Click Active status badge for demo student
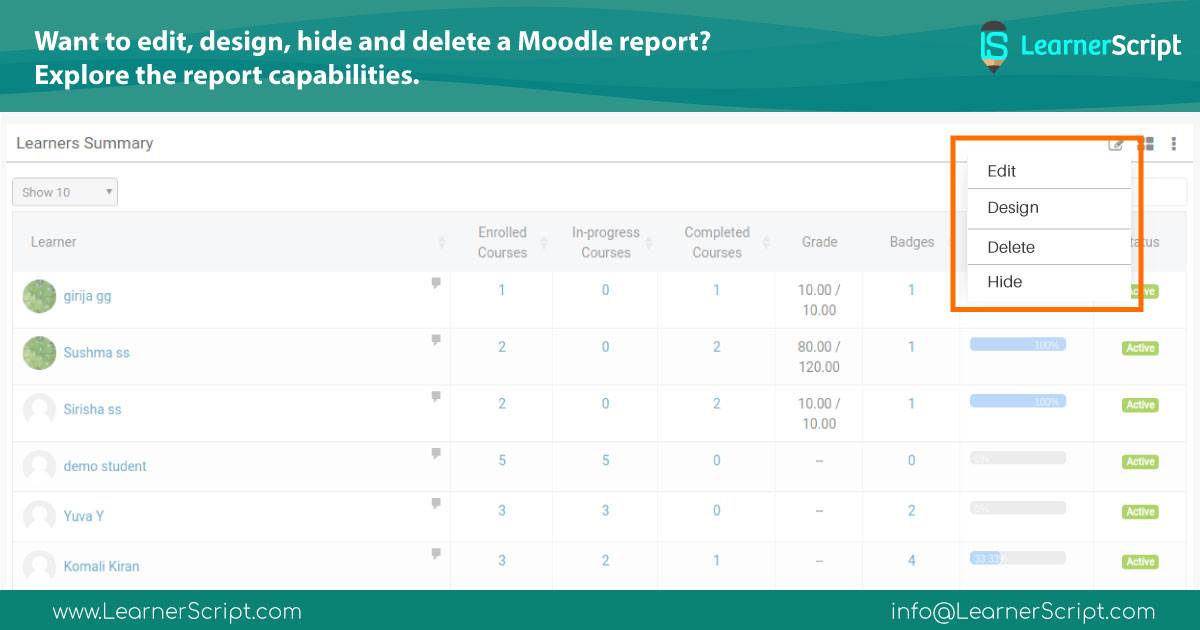Image resolution: width=1200 pixels, height=630 pixels. pyautogui.click(x=1140, y=462)
